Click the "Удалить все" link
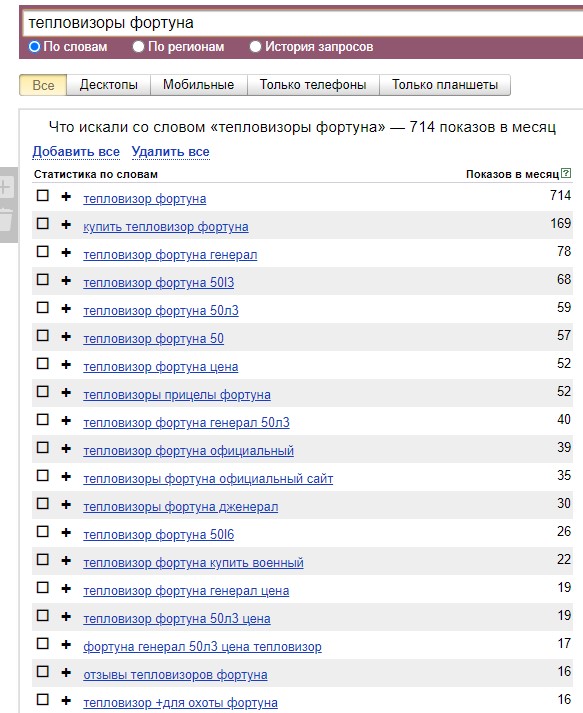 [x=171, y=152]
